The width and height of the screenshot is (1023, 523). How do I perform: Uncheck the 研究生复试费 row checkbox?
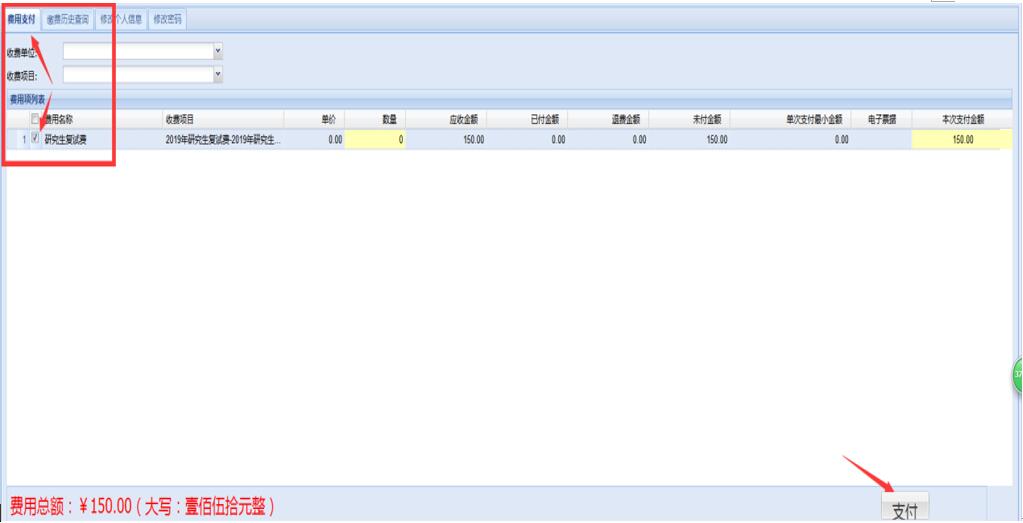36,139
